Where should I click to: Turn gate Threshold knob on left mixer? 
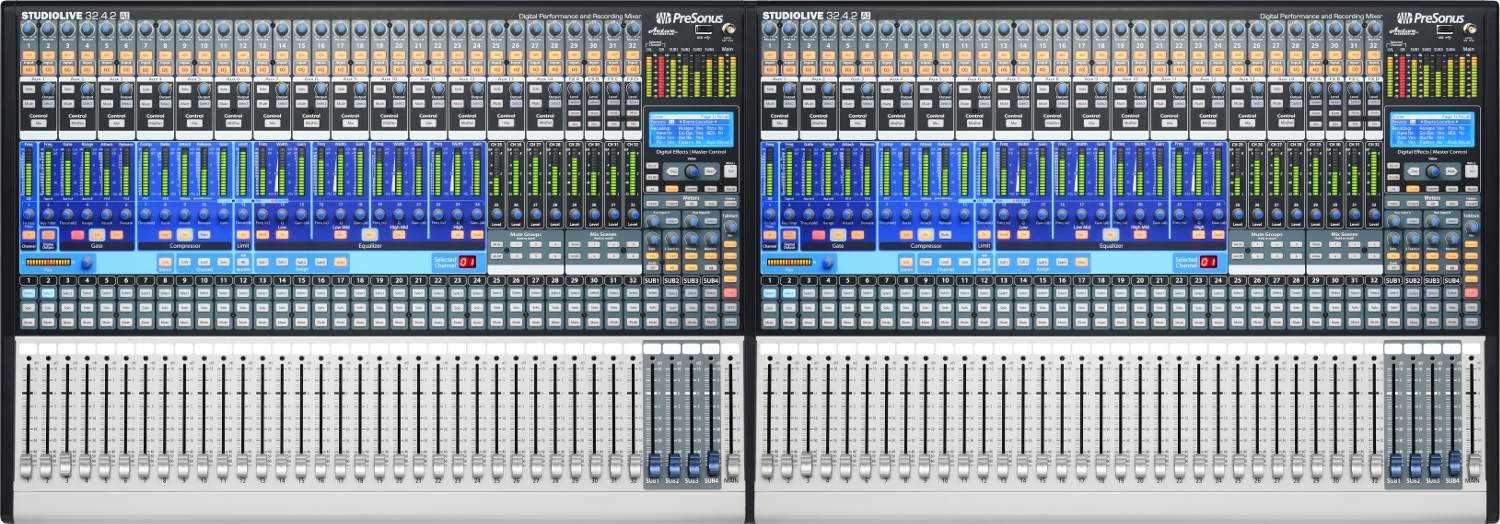(x=68, y=214)
